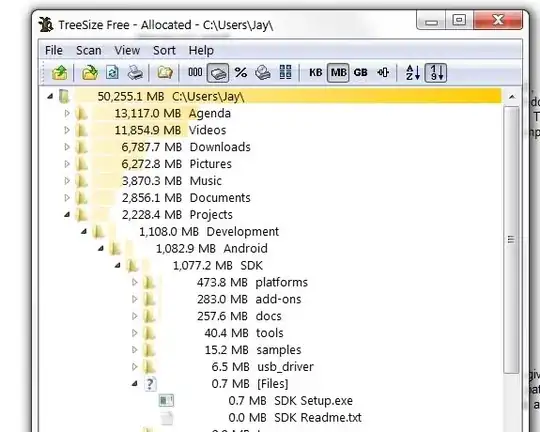Open the Sort menu
This screenshot has width=540, height=432.
(x=164, y=50)
